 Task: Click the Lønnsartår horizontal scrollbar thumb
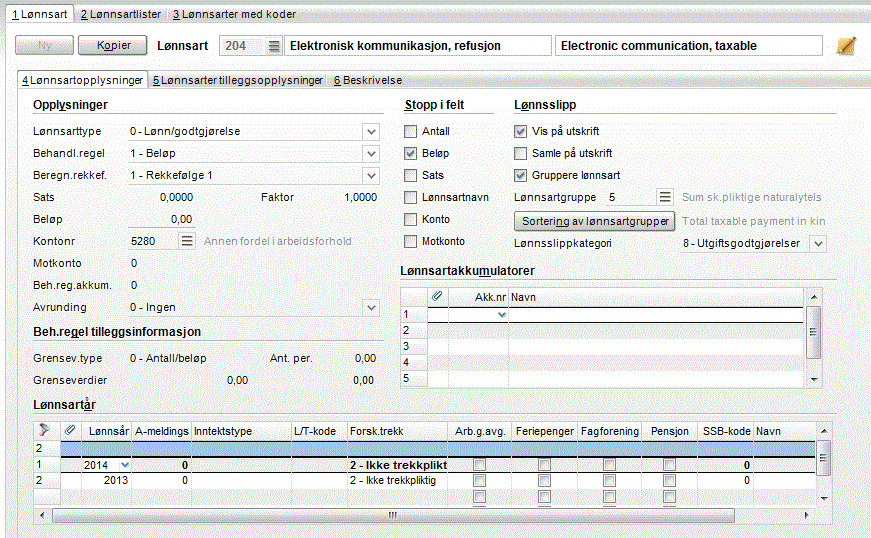393,515
